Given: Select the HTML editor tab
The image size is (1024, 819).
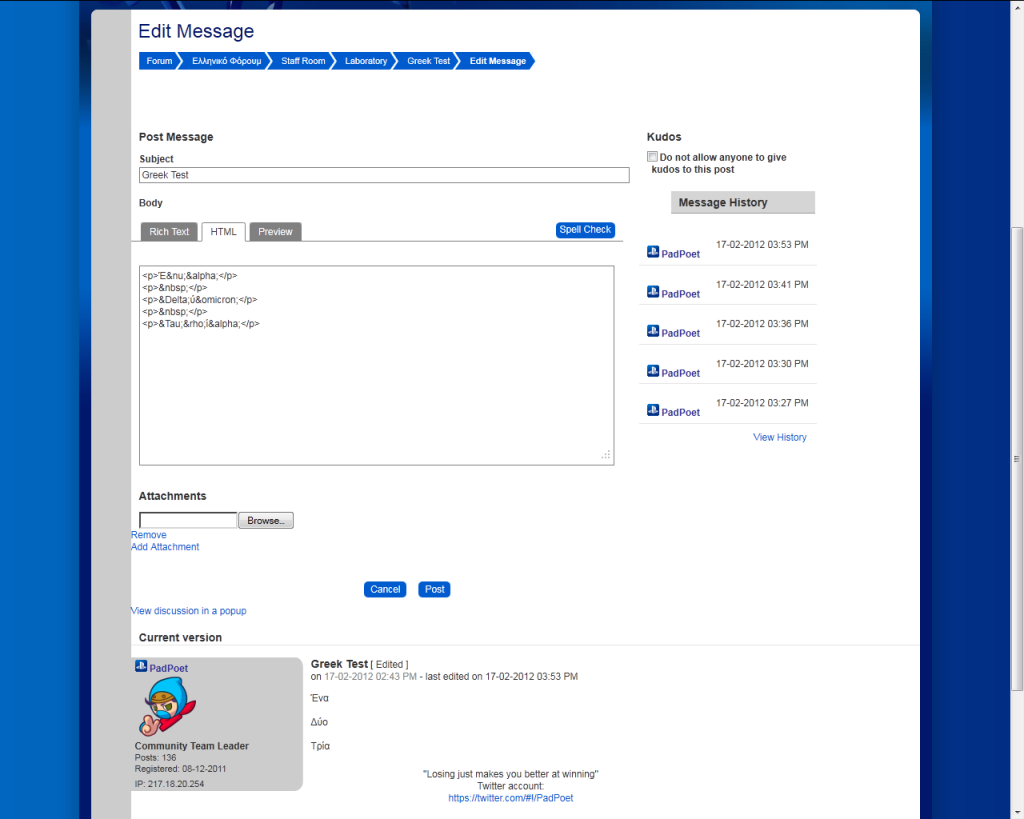Looking at the screenshot, I should [x=223, y=232].
